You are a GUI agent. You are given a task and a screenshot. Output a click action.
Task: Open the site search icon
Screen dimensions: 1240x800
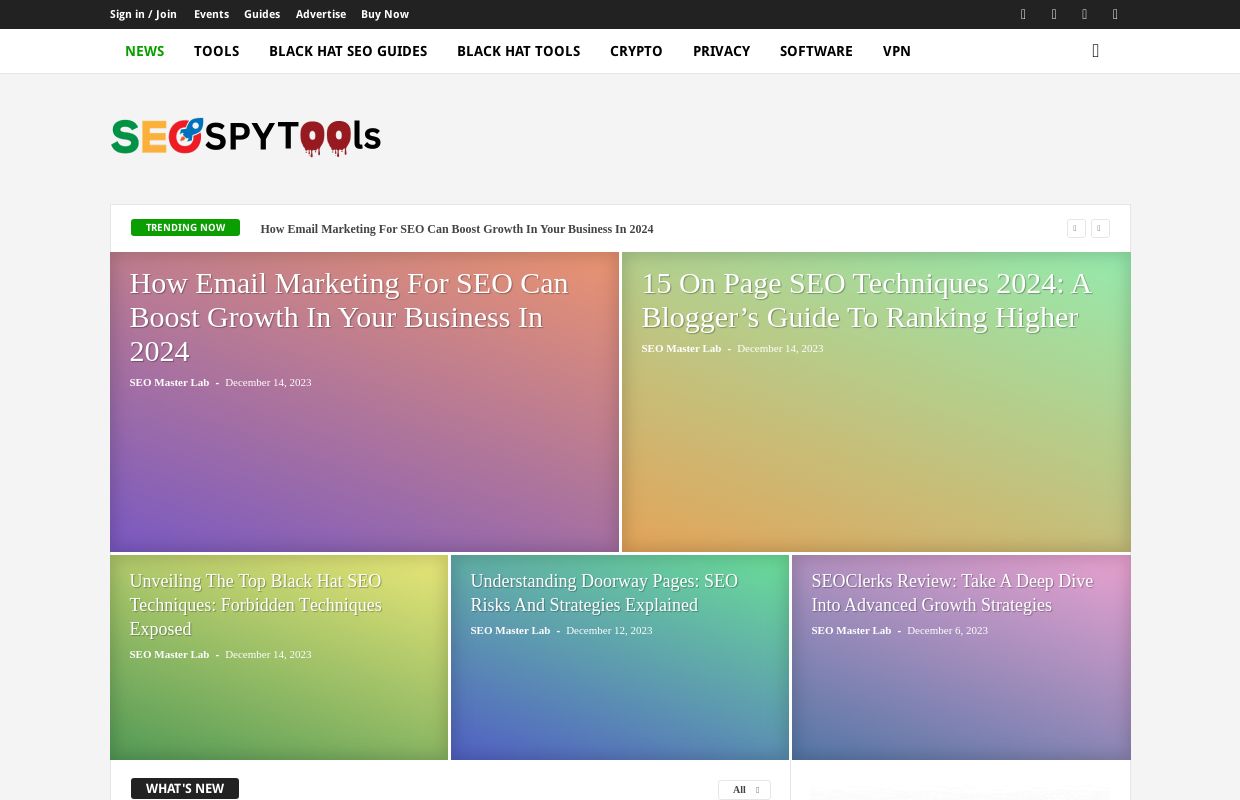coord(1095,51)
